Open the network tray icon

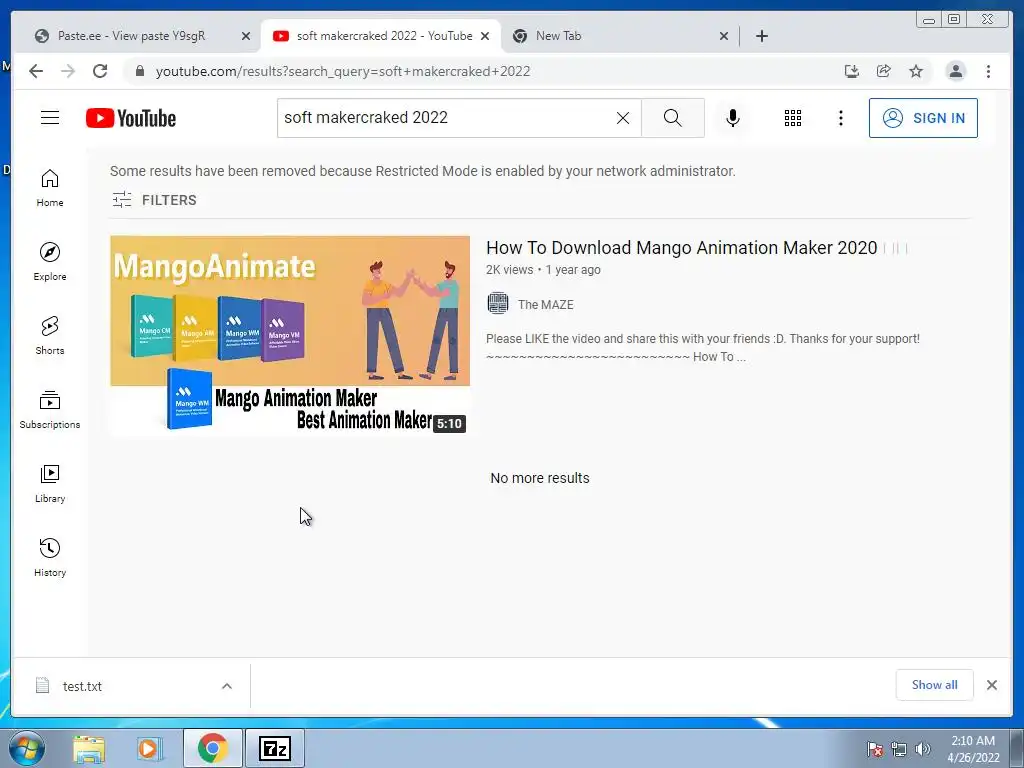point(899,749)
